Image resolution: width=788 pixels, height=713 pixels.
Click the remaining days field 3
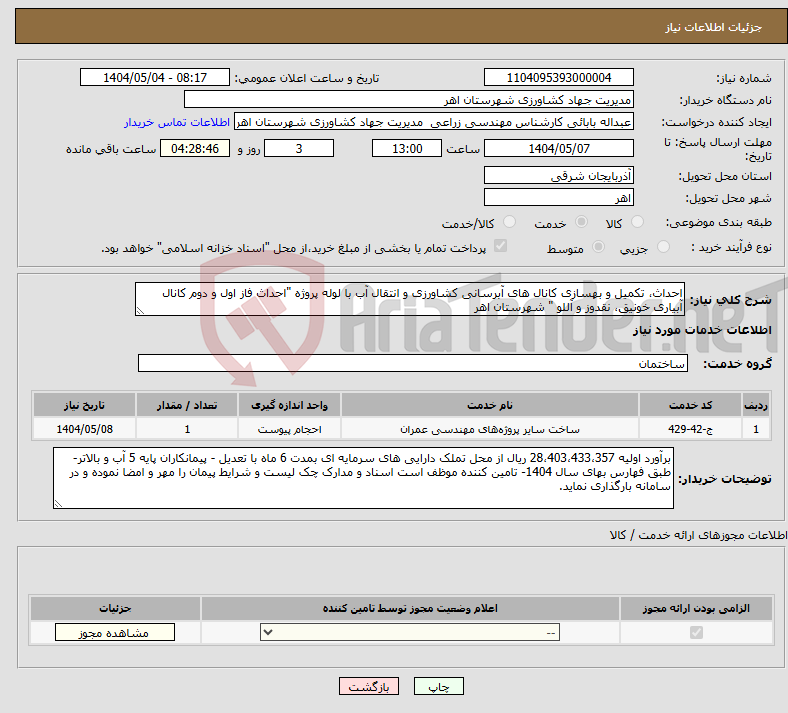pos(299,148)
